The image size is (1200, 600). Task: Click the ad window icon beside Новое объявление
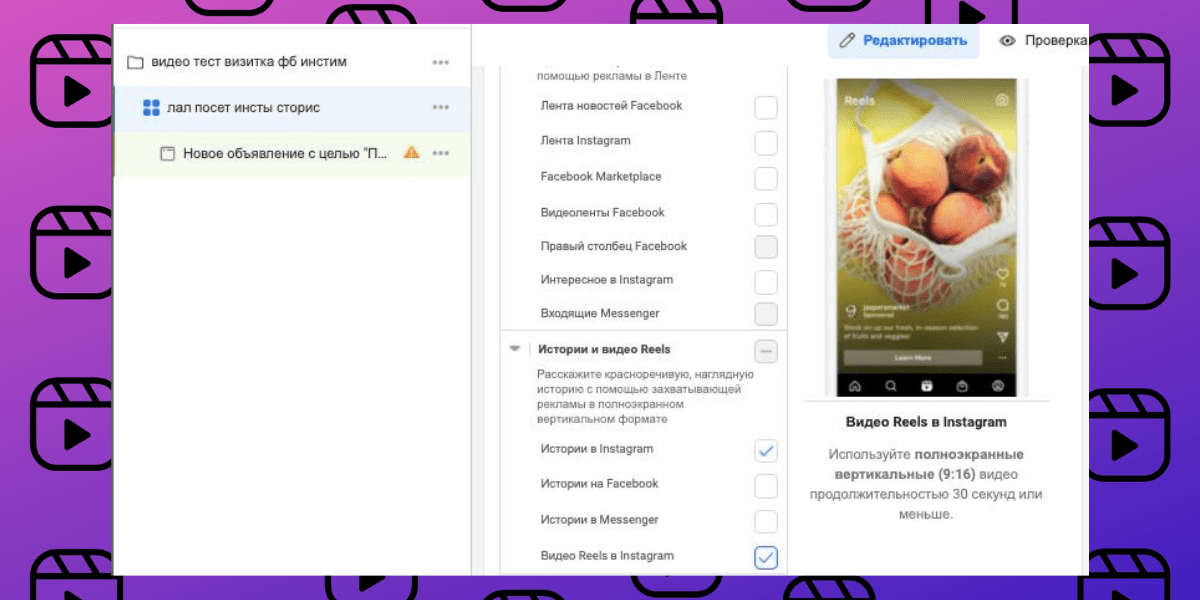[168, 154]
